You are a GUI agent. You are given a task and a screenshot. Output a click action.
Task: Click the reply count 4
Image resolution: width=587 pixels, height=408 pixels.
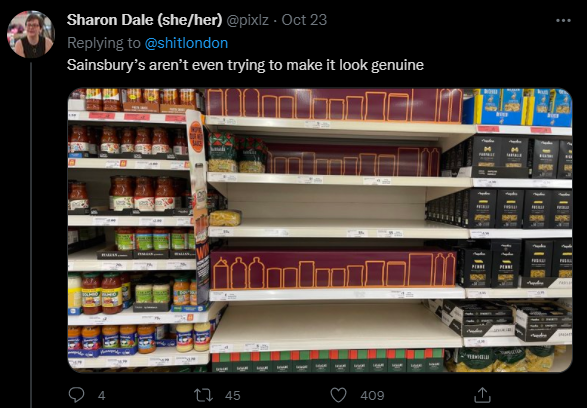point(101,396)
